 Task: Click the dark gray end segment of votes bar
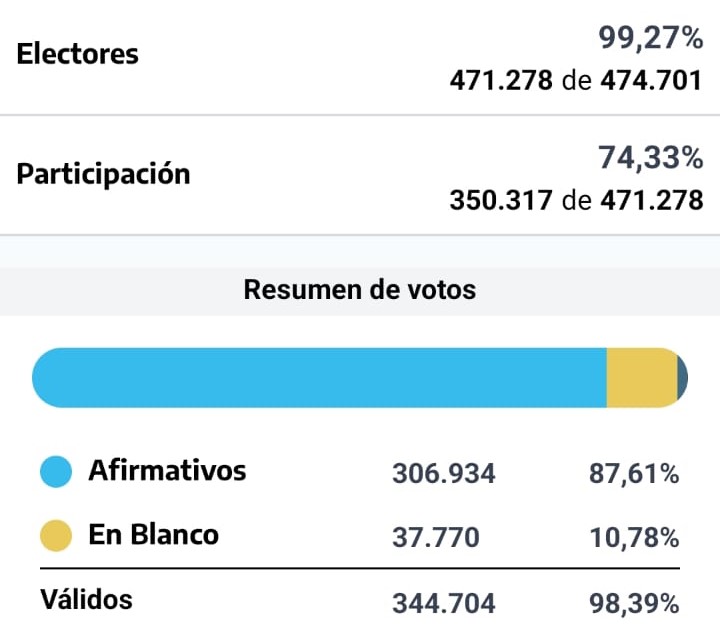[x=682, y=378]
